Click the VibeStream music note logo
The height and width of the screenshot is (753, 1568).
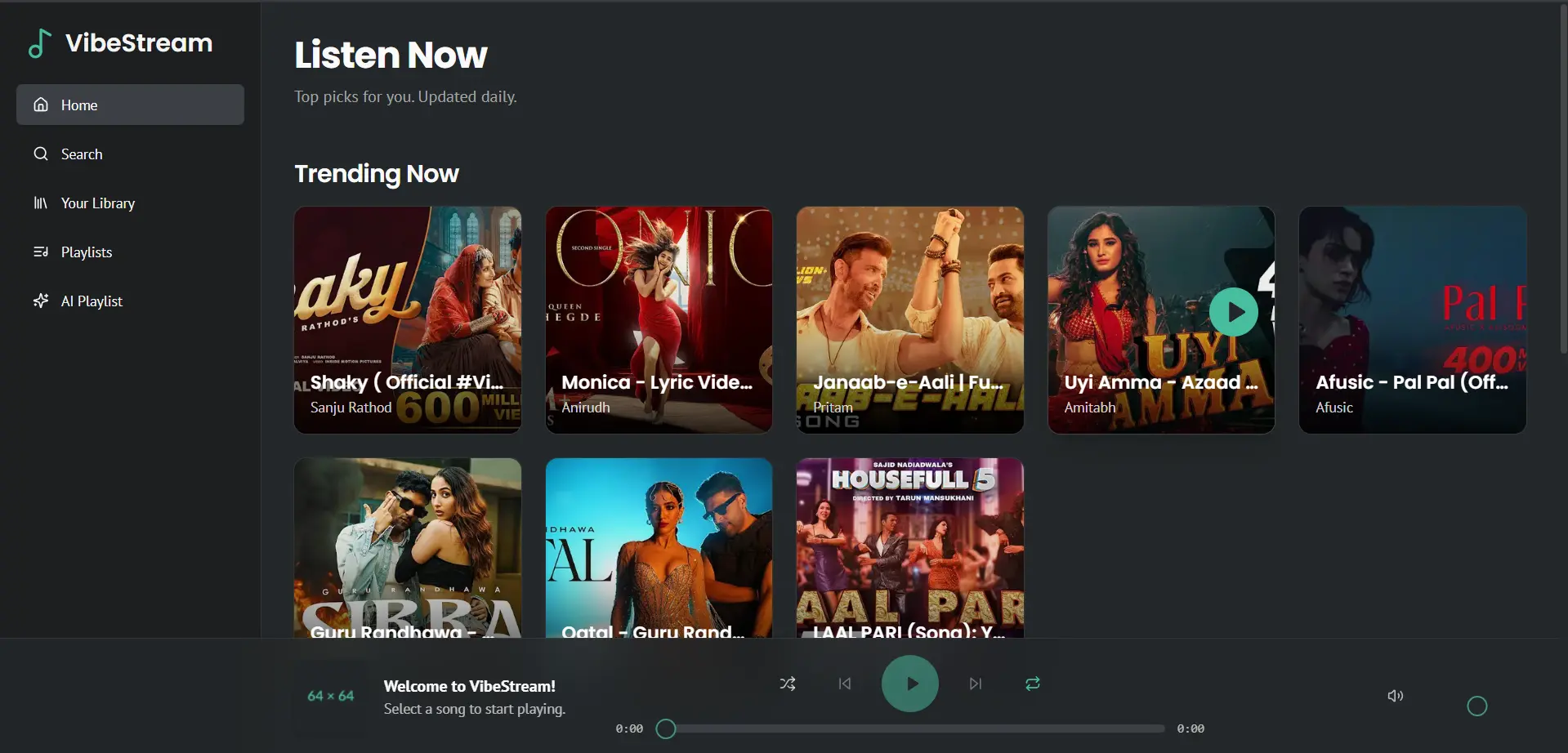point(40,42)
